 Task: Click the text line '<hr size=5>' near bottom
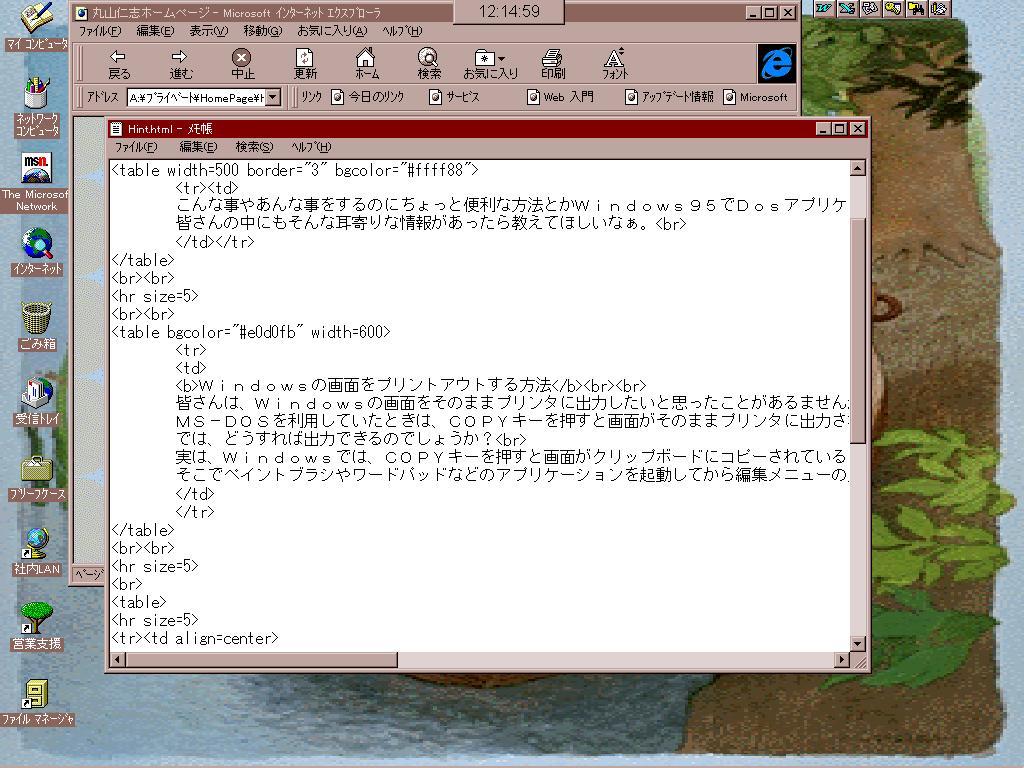[x=155, y=620]
